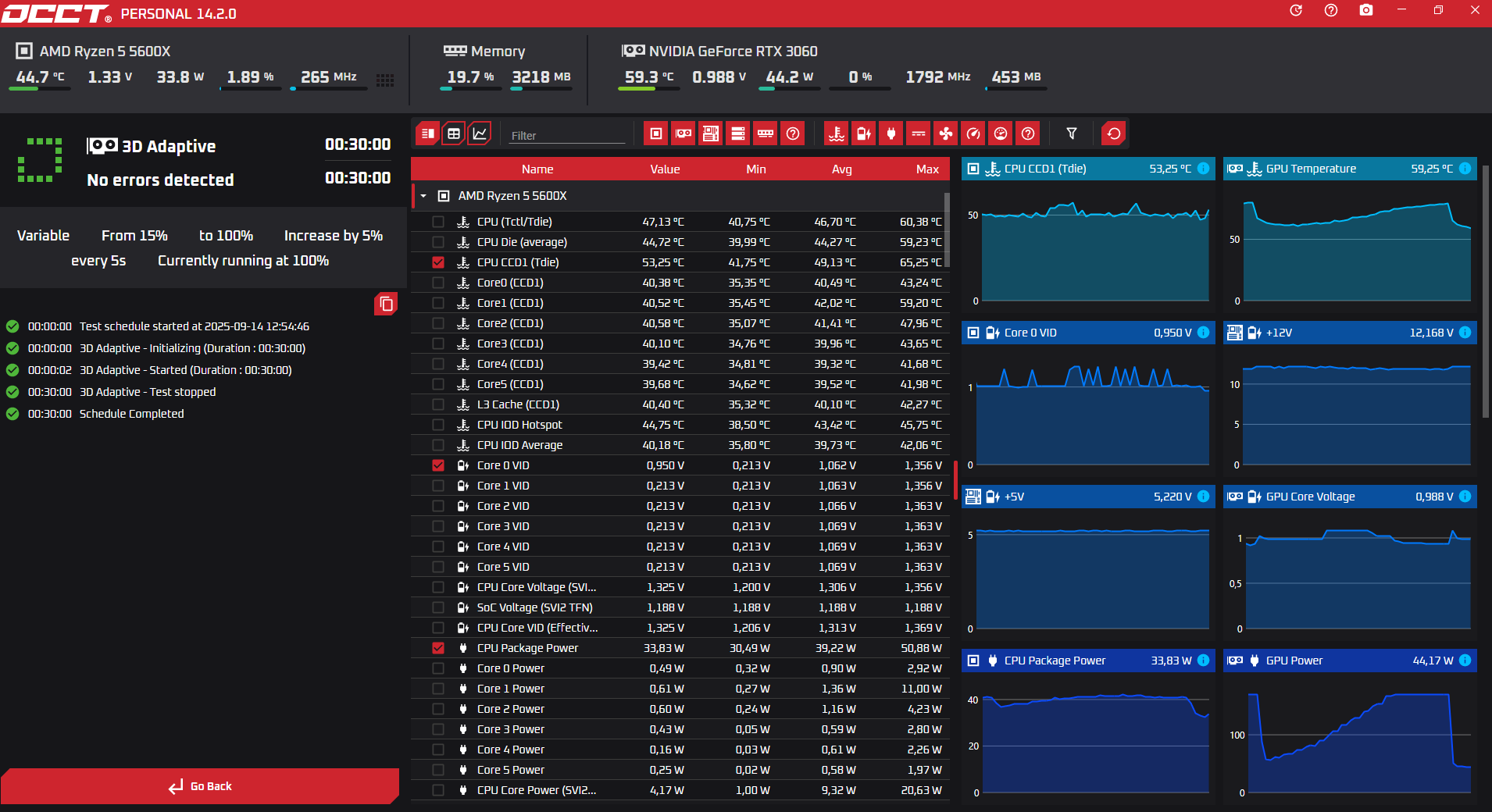Toggle the storage sensor filter icon
1492x812 pixels.
(x=738, y=134)
